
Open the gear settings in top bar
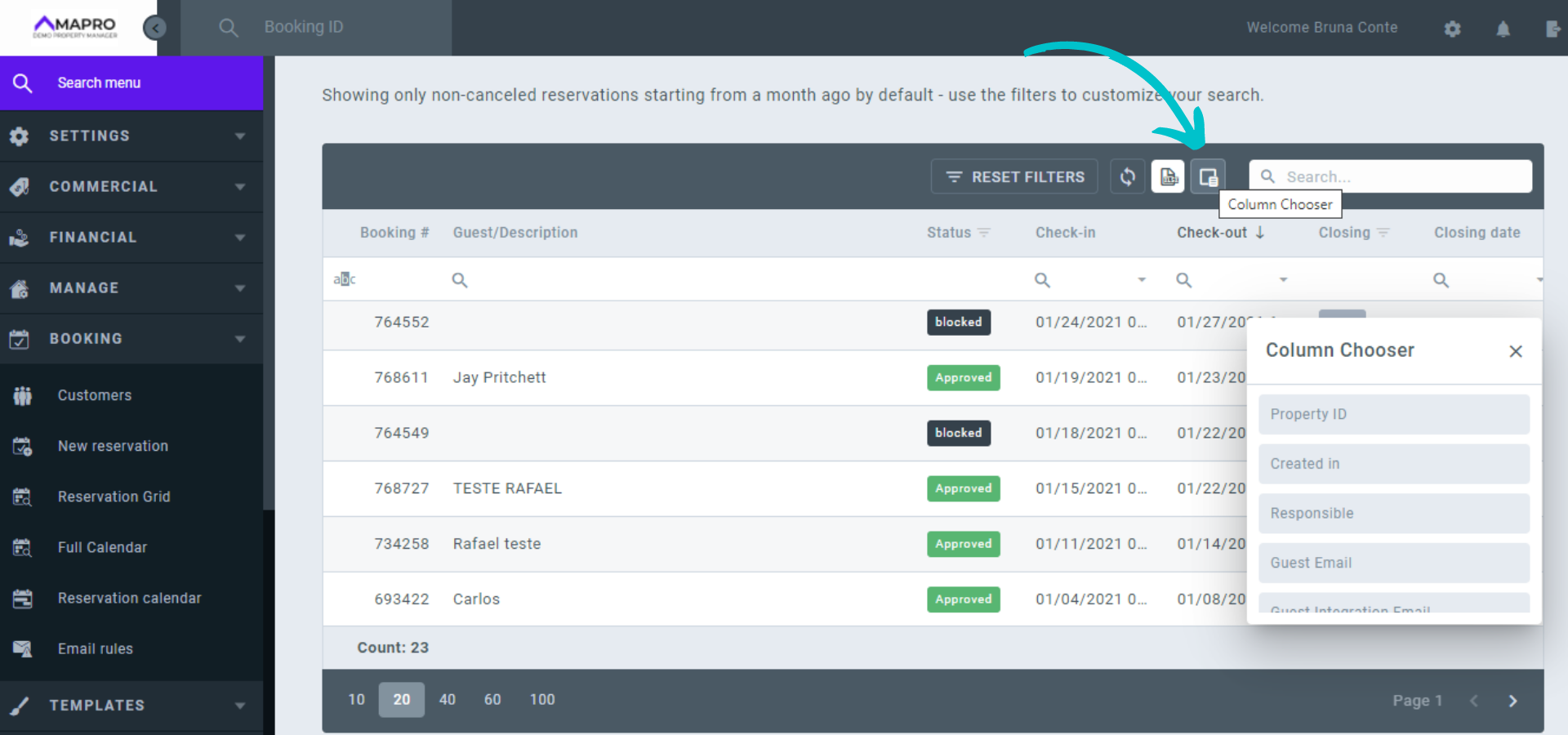1452,29
